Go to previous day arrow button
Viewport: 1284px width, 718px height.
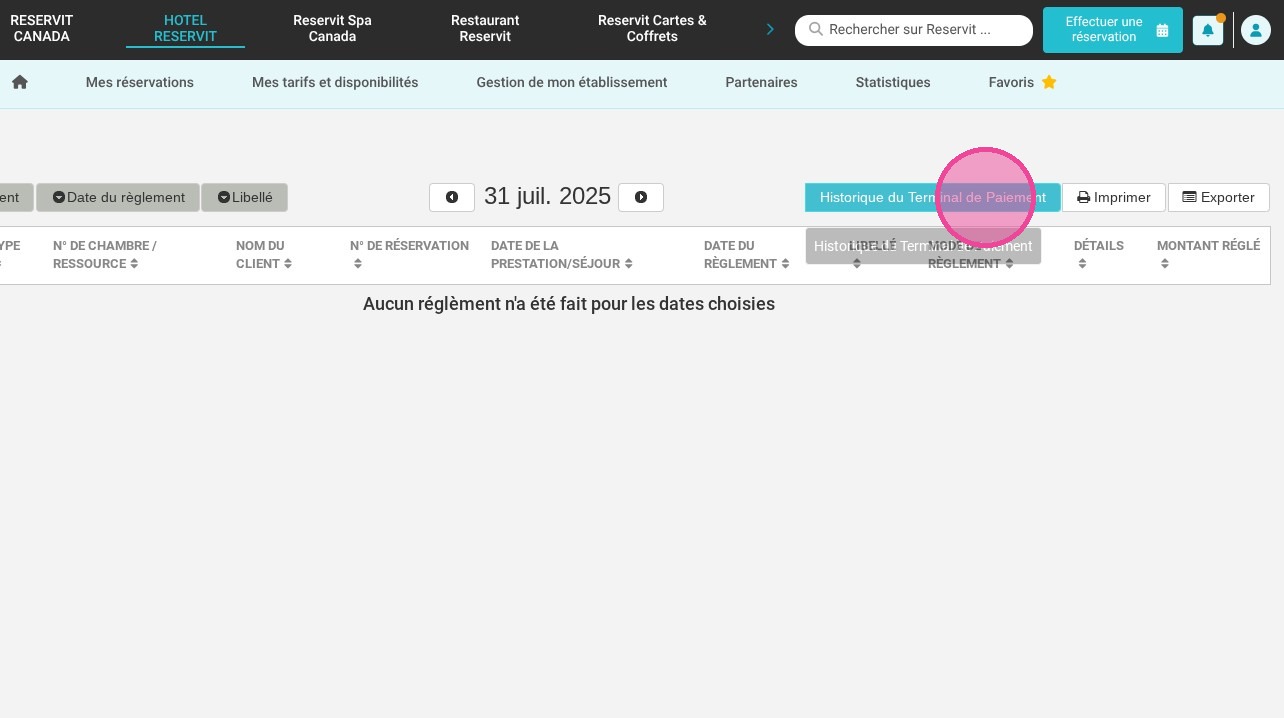(452, 197)
